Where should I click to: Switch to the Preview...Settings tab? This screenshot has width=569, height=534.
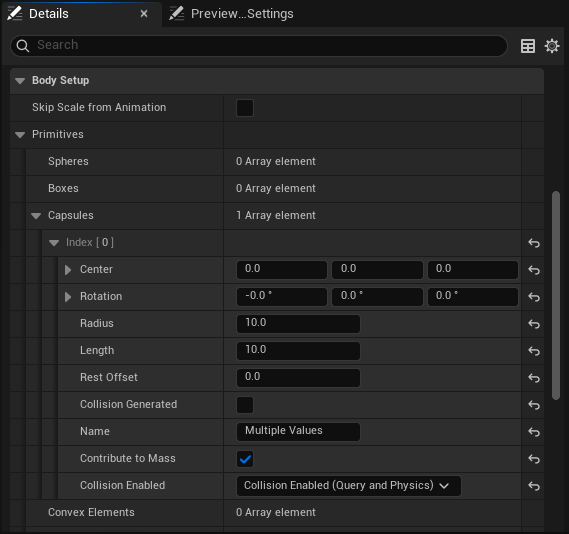point(232,14)
